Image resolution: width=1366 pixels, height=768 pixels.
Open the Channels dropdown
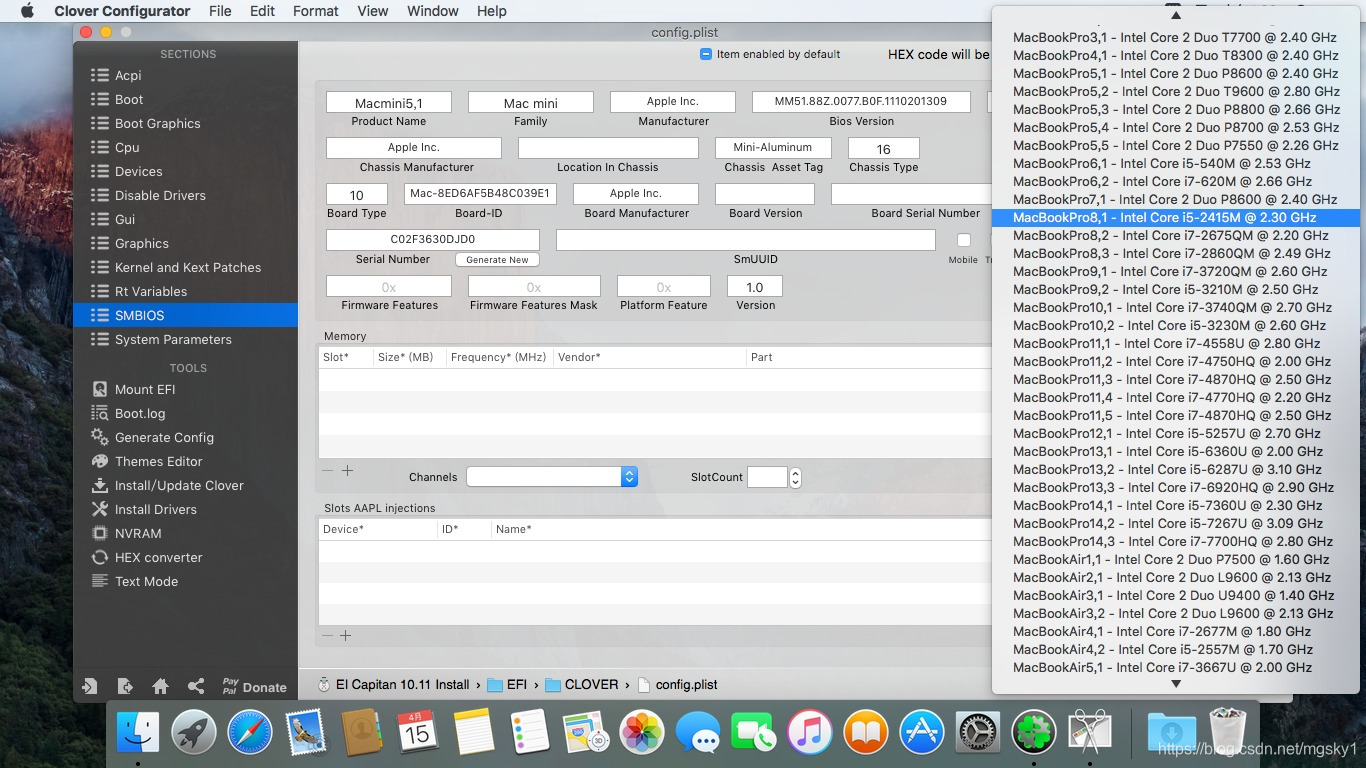click(x=552, y=477)
